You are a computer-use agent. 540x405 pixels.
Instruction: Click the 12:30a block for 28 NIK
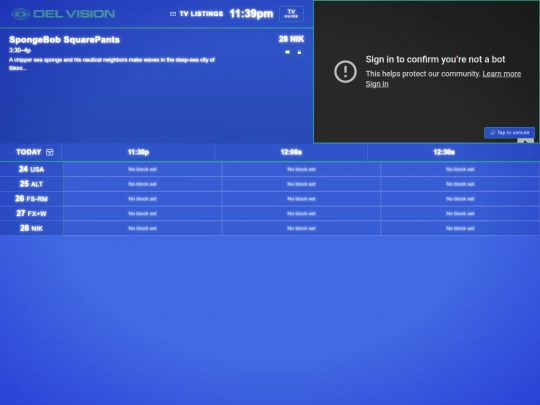(460, 228)
